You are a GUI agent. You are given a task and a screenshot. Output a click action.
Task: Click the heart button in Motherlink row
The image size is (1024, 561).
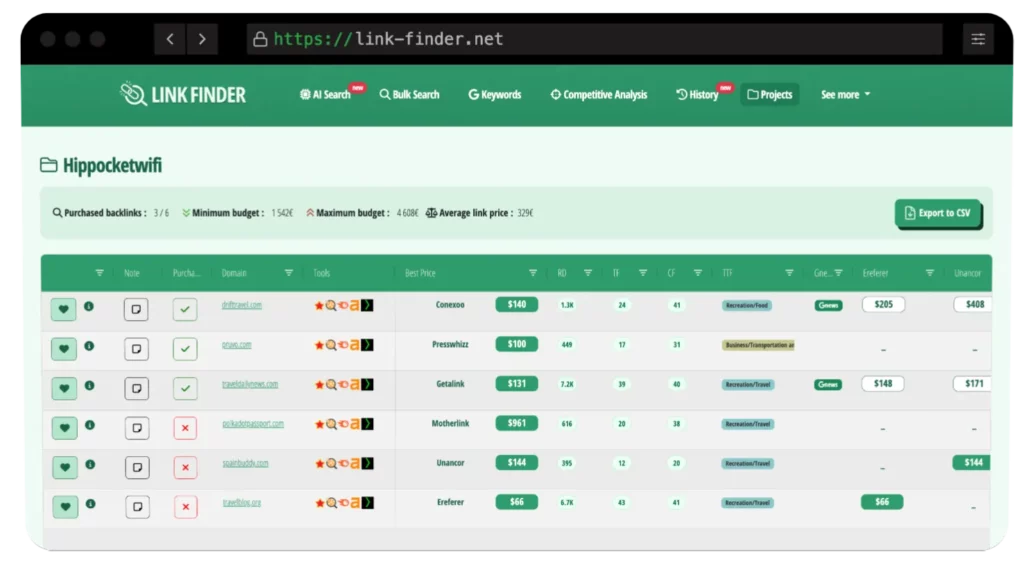64,428
